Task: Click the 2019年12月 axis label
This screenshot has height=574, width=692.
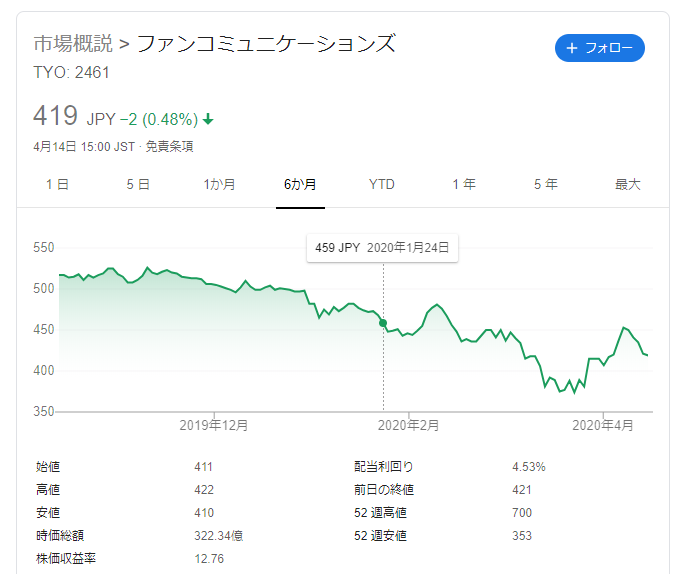Action: 214,425
